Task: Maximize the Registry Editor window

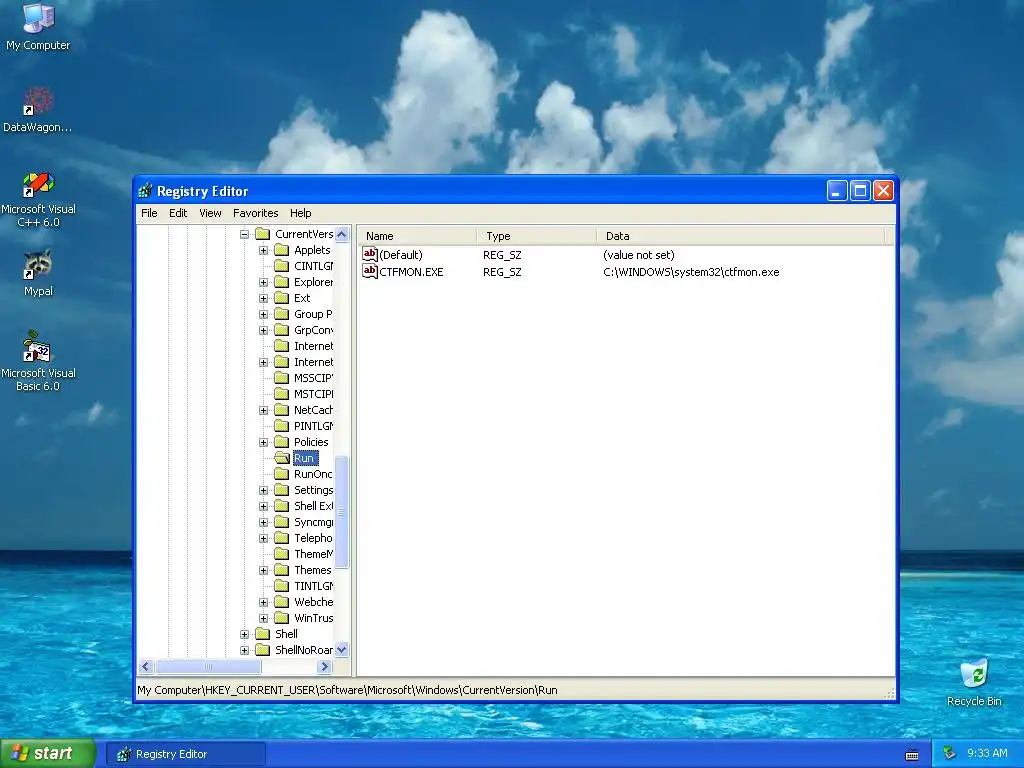Action: point(860,191)
